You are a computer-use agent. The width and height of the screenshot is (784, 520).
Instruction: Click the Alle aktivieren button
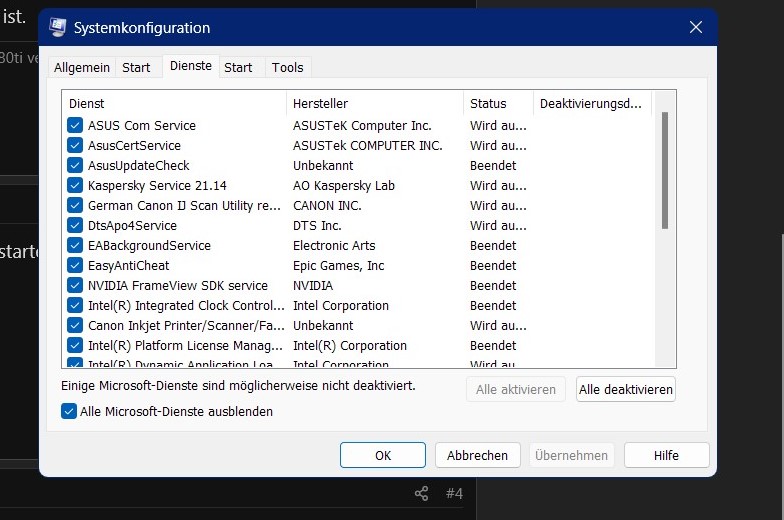(x=516, y=390)
